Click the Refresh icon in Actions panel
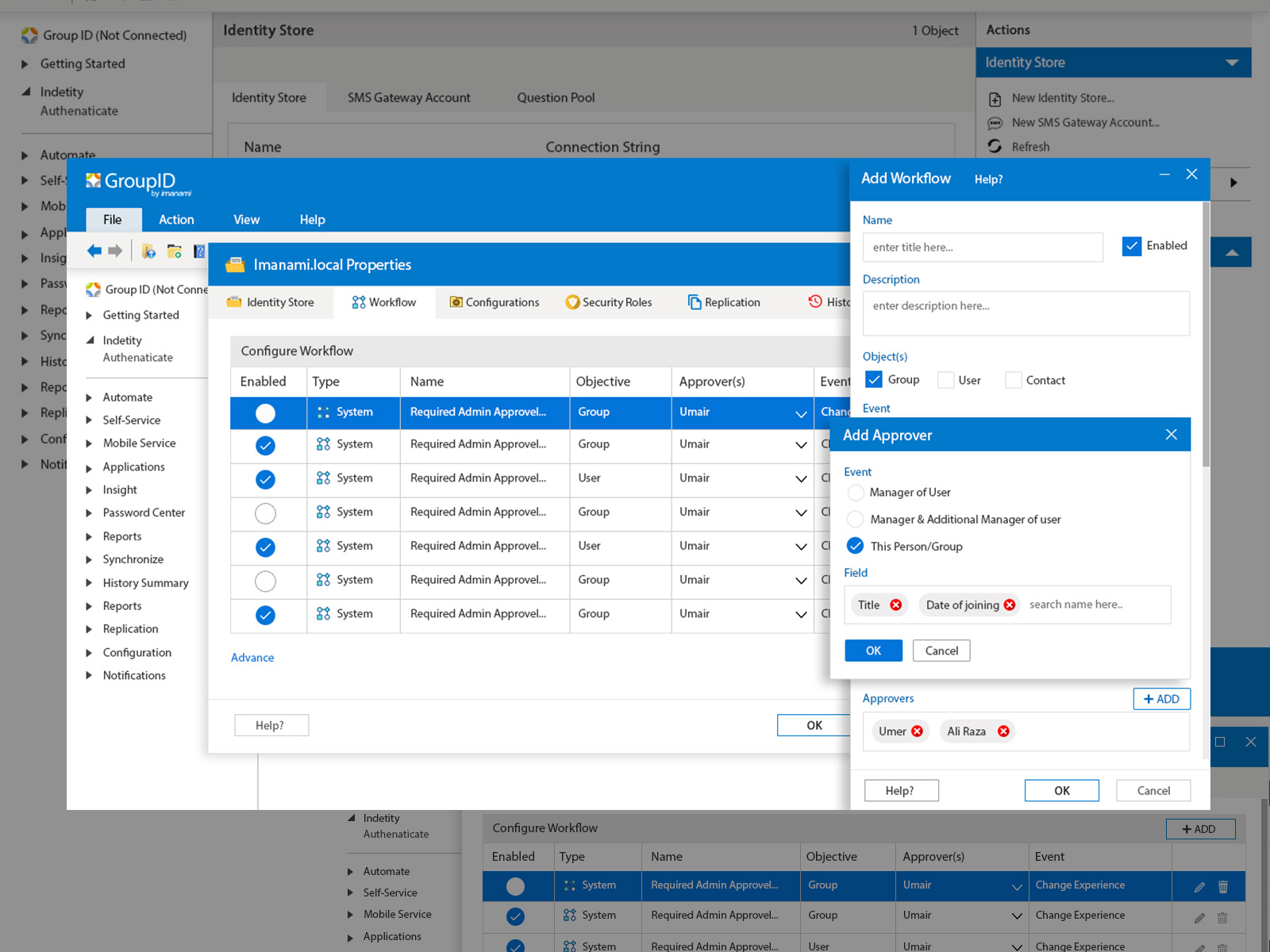Viewport: 1270px width, 952px height. tap(995, 147)
